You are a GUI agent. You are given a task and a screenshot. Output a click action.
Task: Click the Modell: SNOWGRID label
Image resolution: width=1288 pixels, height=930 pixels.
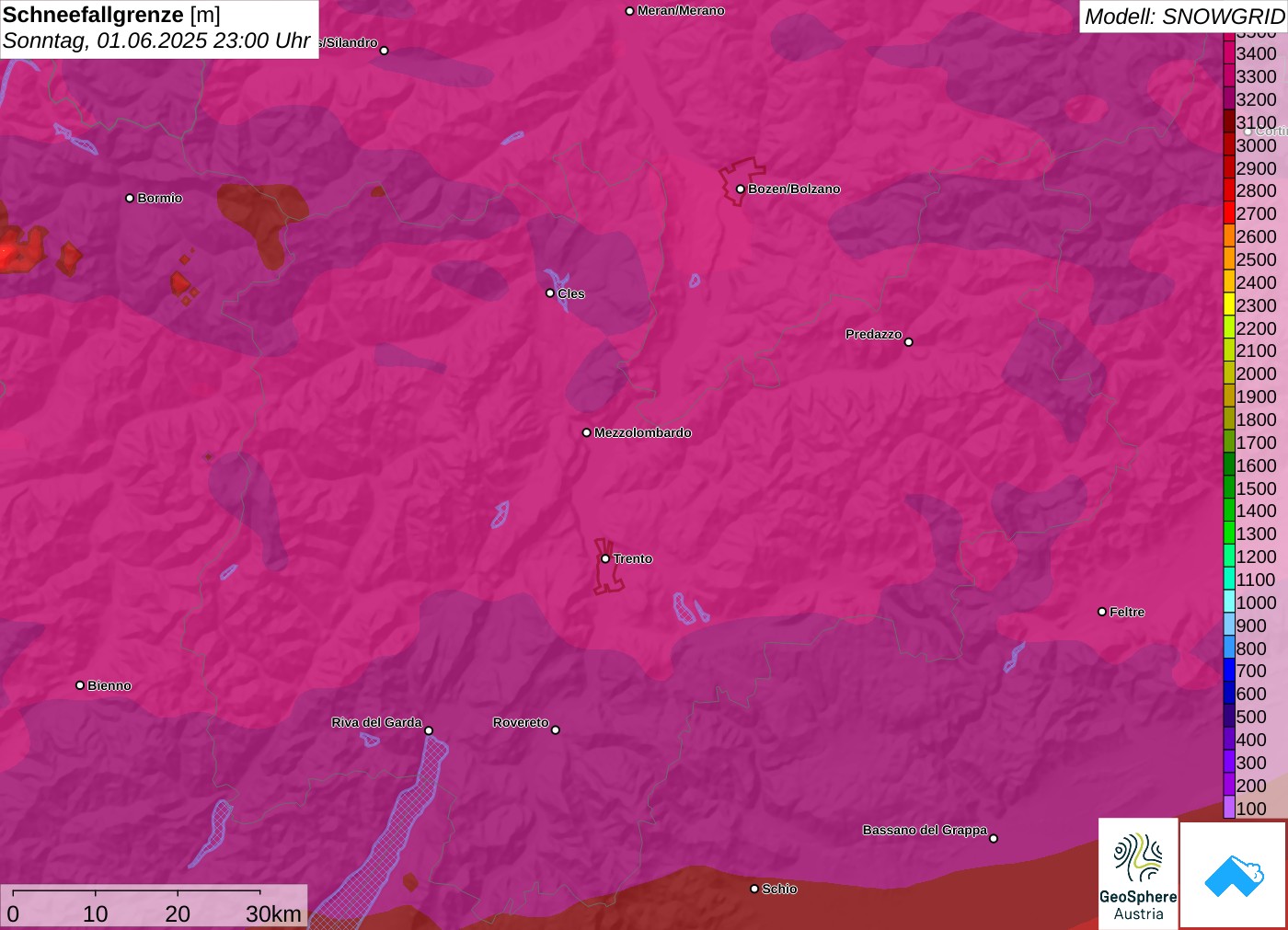1184,17
